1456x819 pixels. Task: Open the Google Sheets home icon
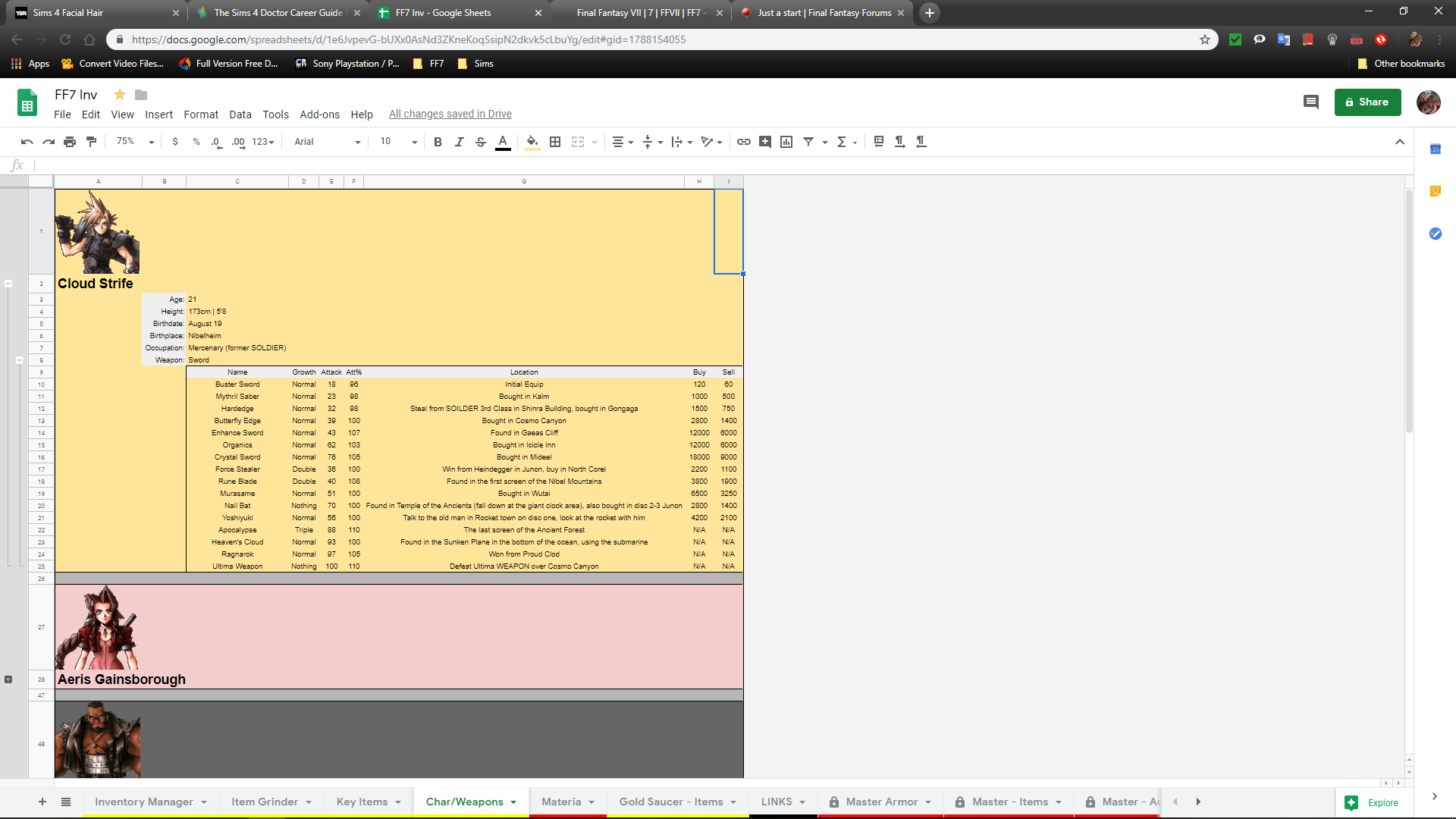click(27, 102)
